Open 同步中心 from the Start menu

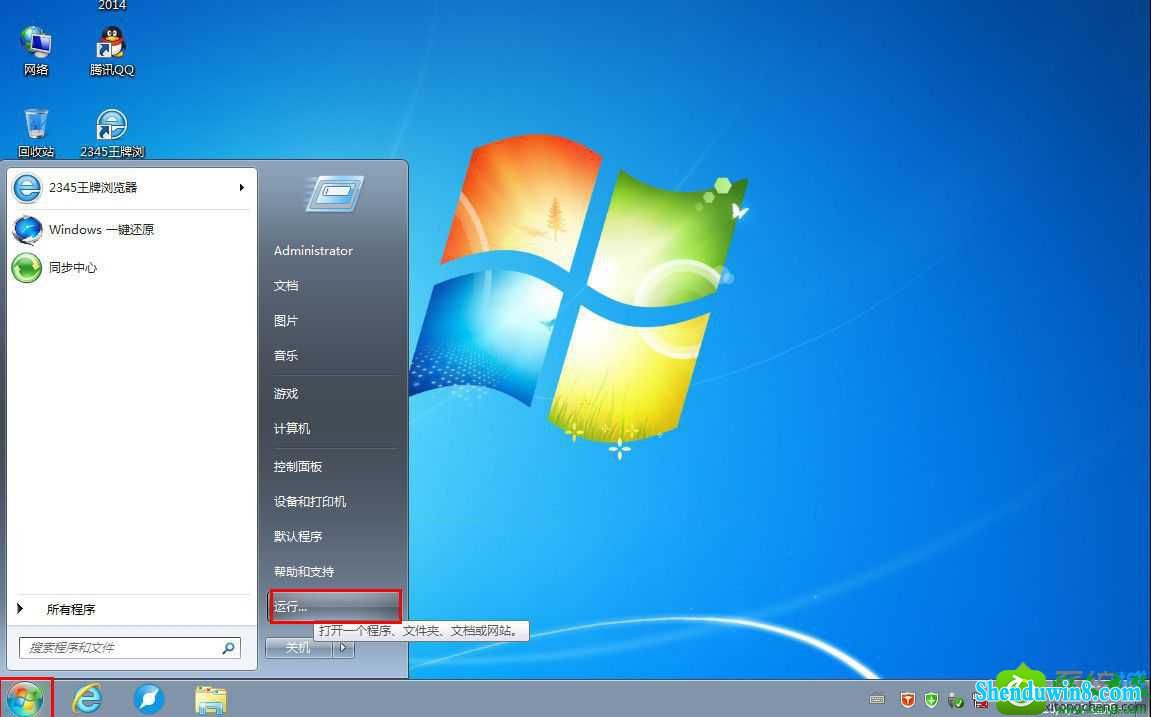pos(129,268)
